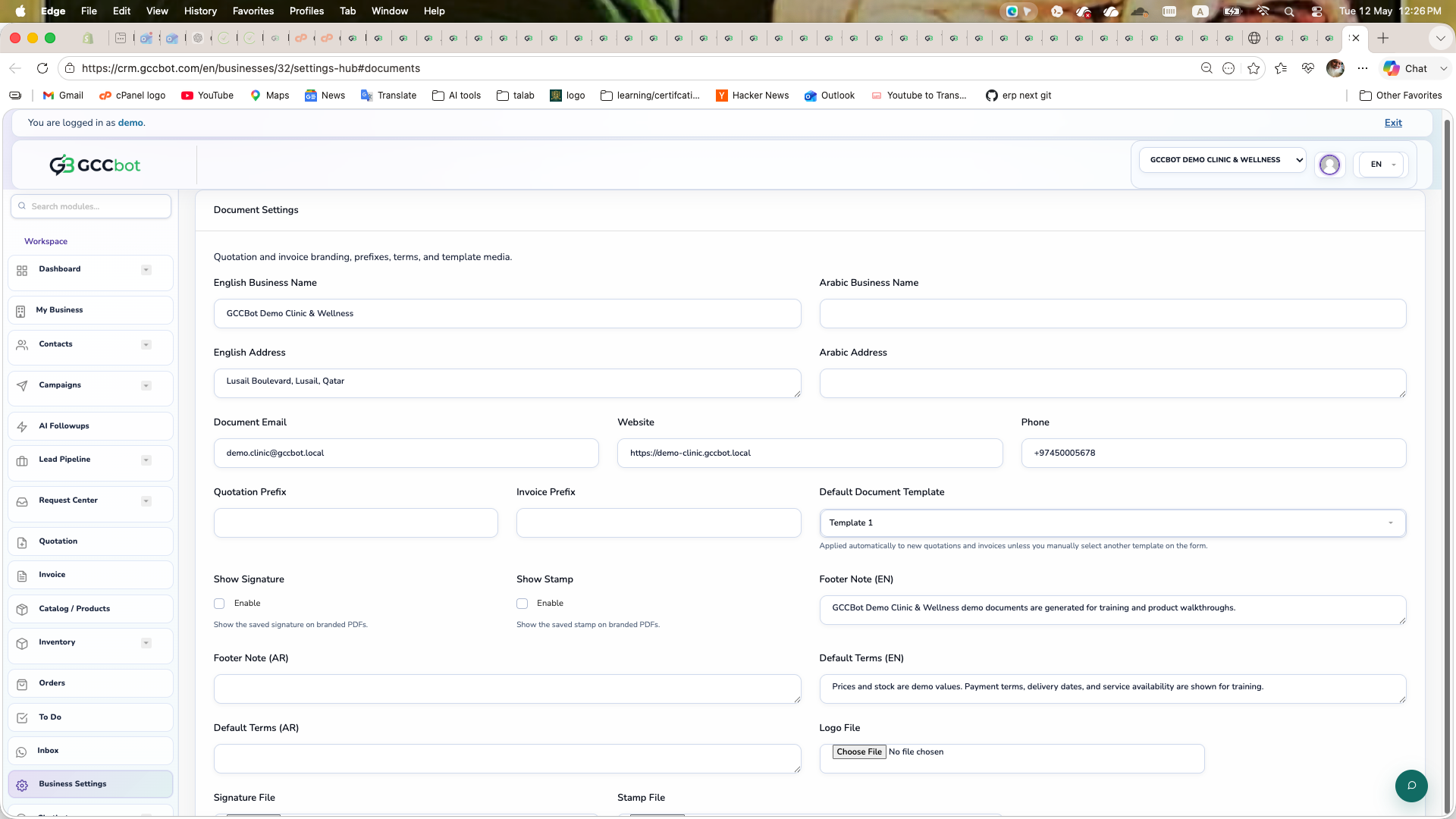The image size is (1456, 819).
Task: Open the File menu in menu bar
Action: tap(89, 11)
